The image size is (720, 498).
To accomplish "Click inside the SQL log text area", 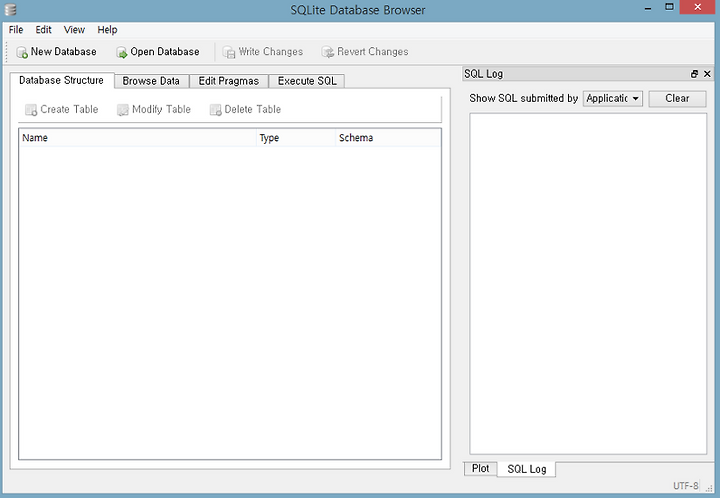I will 588,284.
